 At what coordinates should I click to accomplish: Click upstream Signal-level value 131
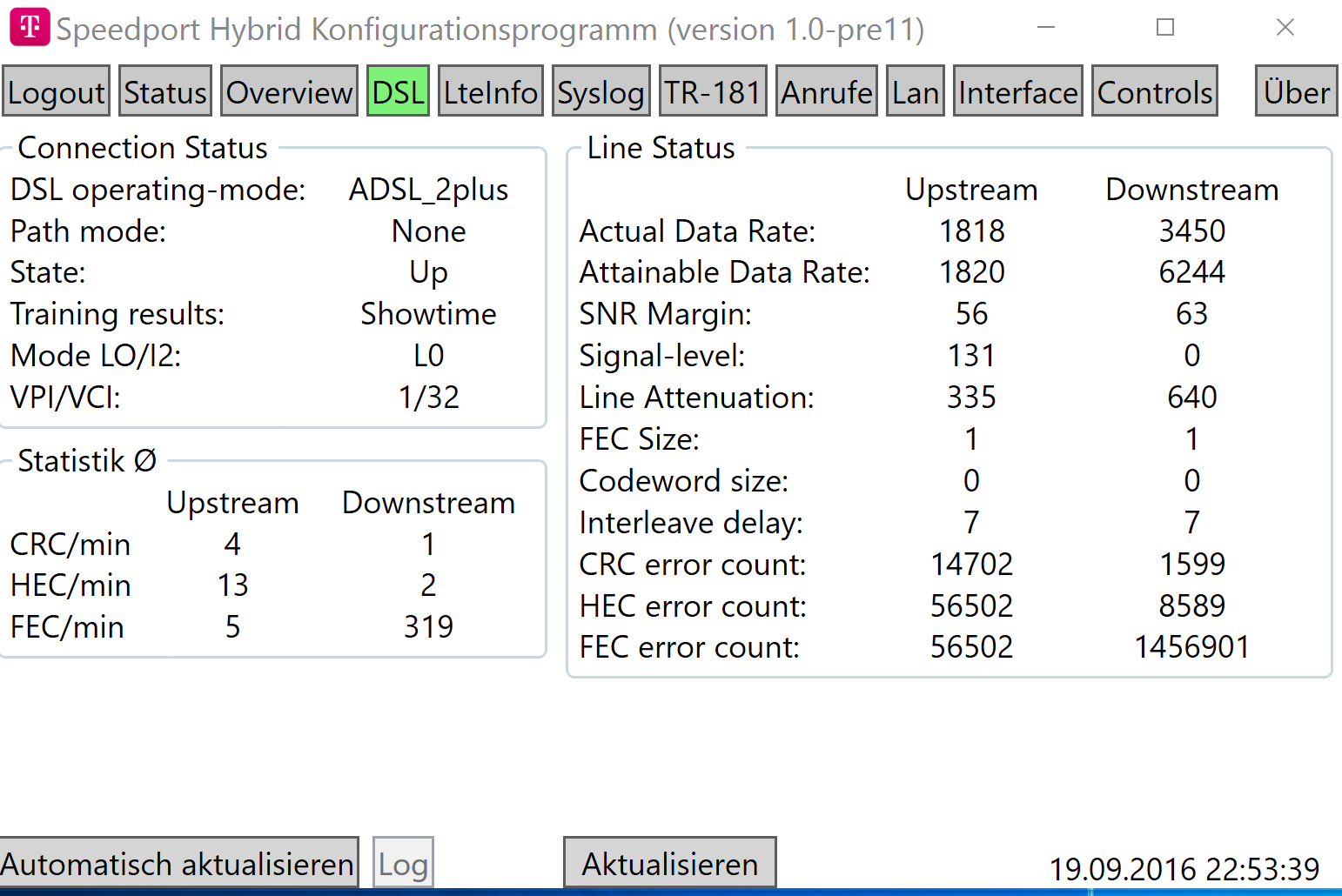(x=971, y=356)
